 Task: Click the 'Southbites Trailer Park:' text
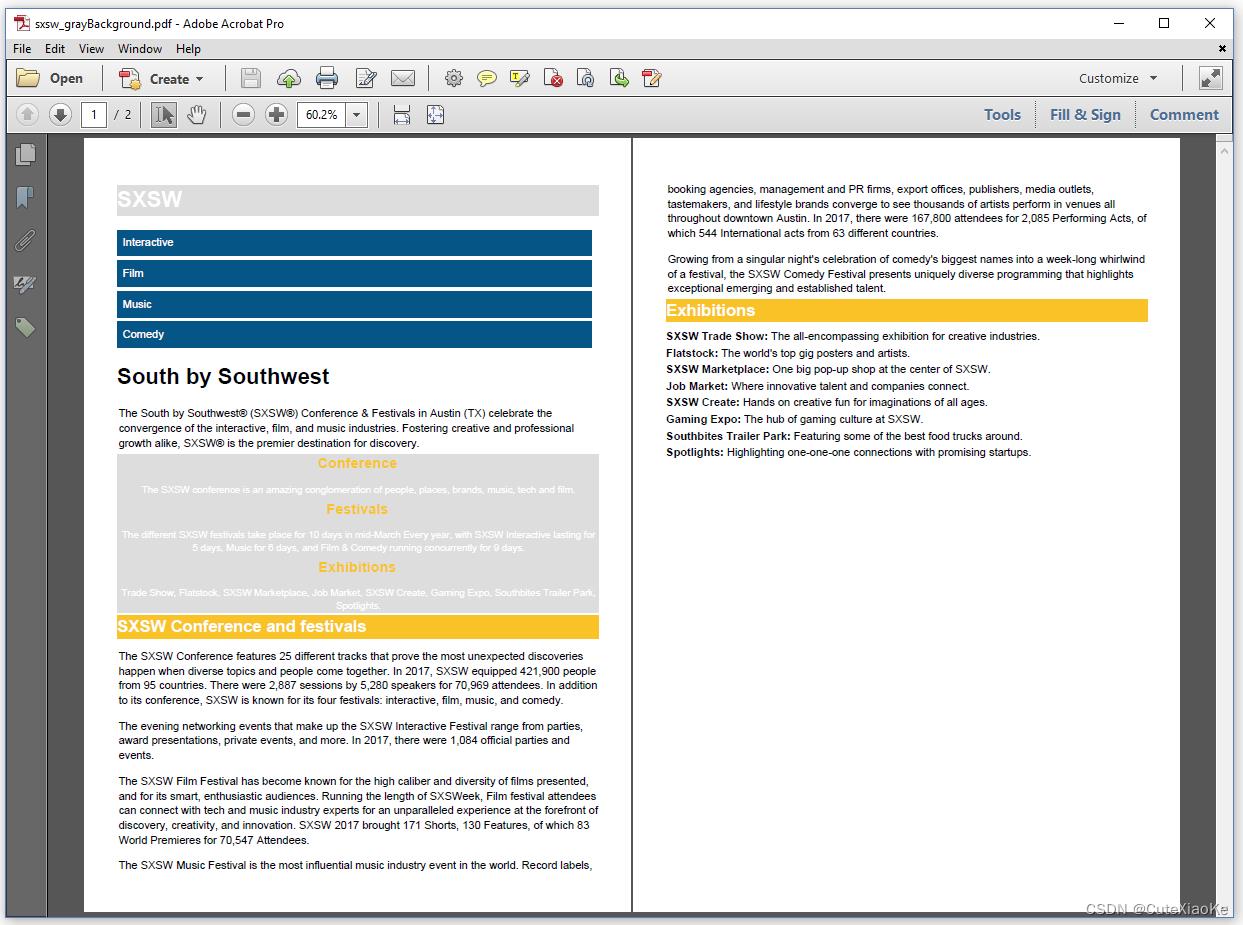(728, 436)
